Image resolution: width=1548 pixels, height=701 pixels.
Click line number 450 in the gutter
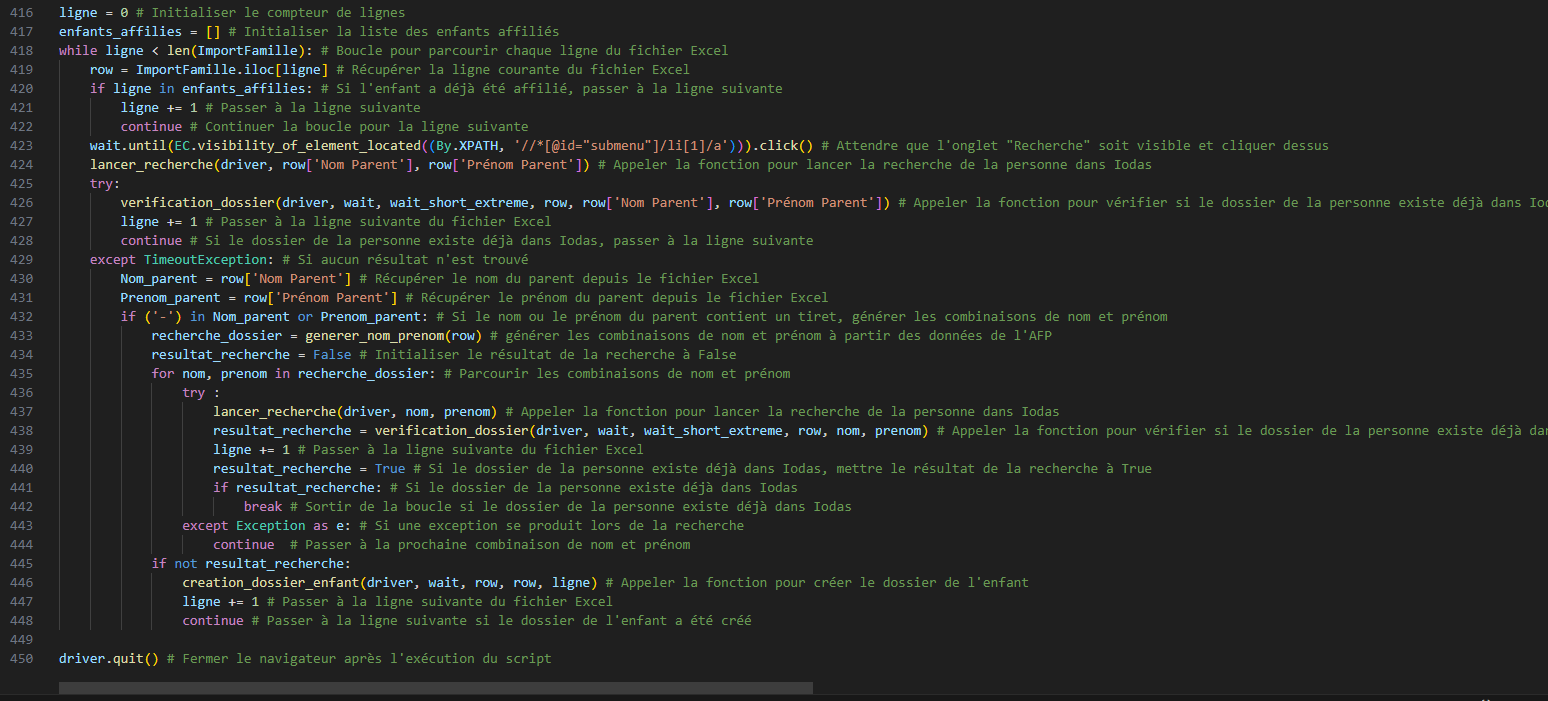point(28,658)
